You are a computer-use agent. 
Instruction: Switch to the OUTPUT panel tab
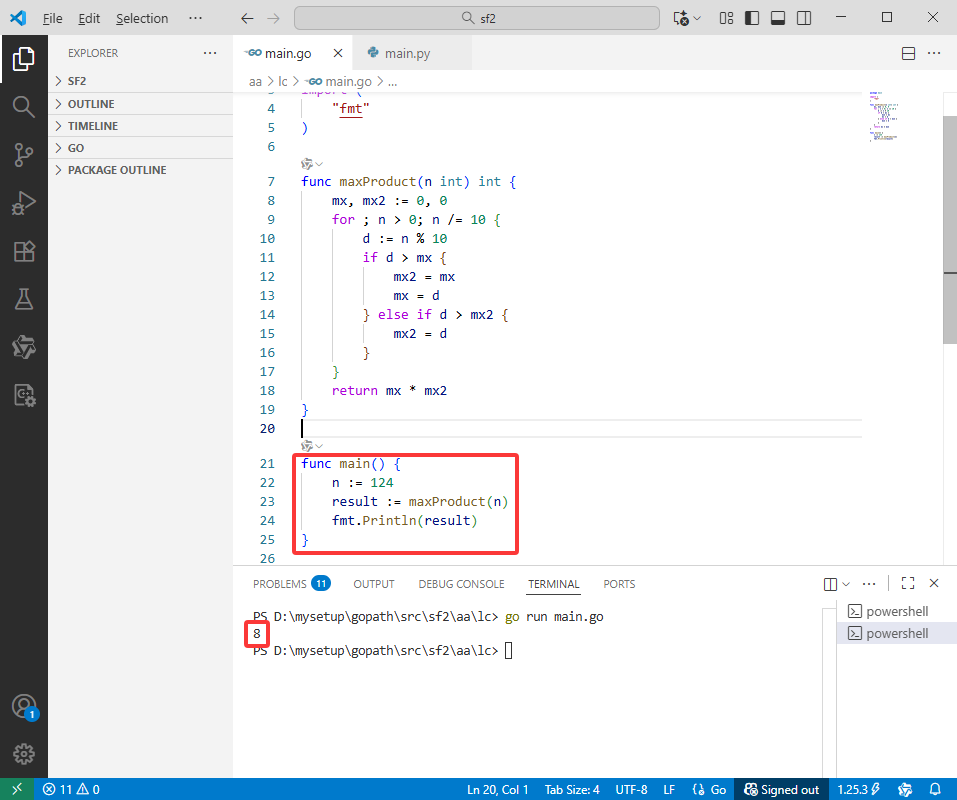[374, 584]
